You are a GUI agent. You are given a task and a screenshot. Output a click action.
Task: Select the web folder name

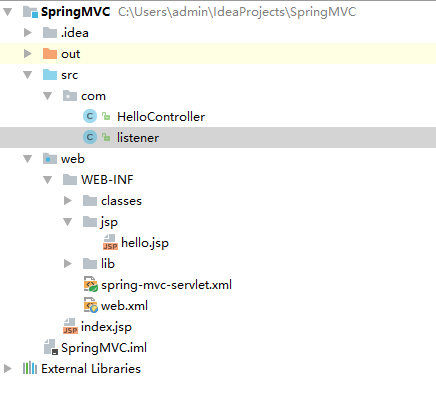pyautogui.click(x=73, y=159)
